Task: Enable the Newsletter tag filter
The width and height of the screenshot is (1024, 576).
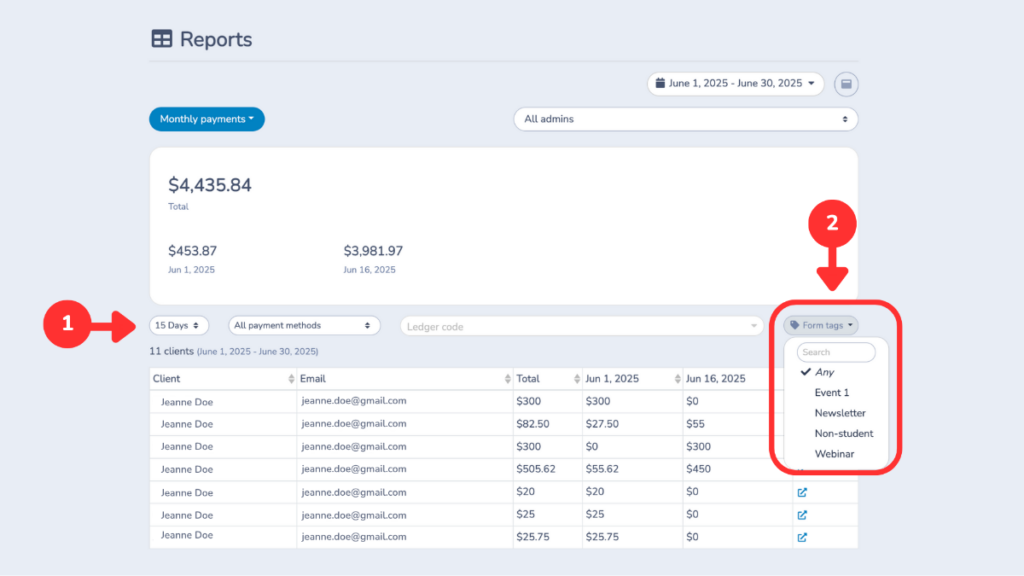Action: (x=840, y=412)
